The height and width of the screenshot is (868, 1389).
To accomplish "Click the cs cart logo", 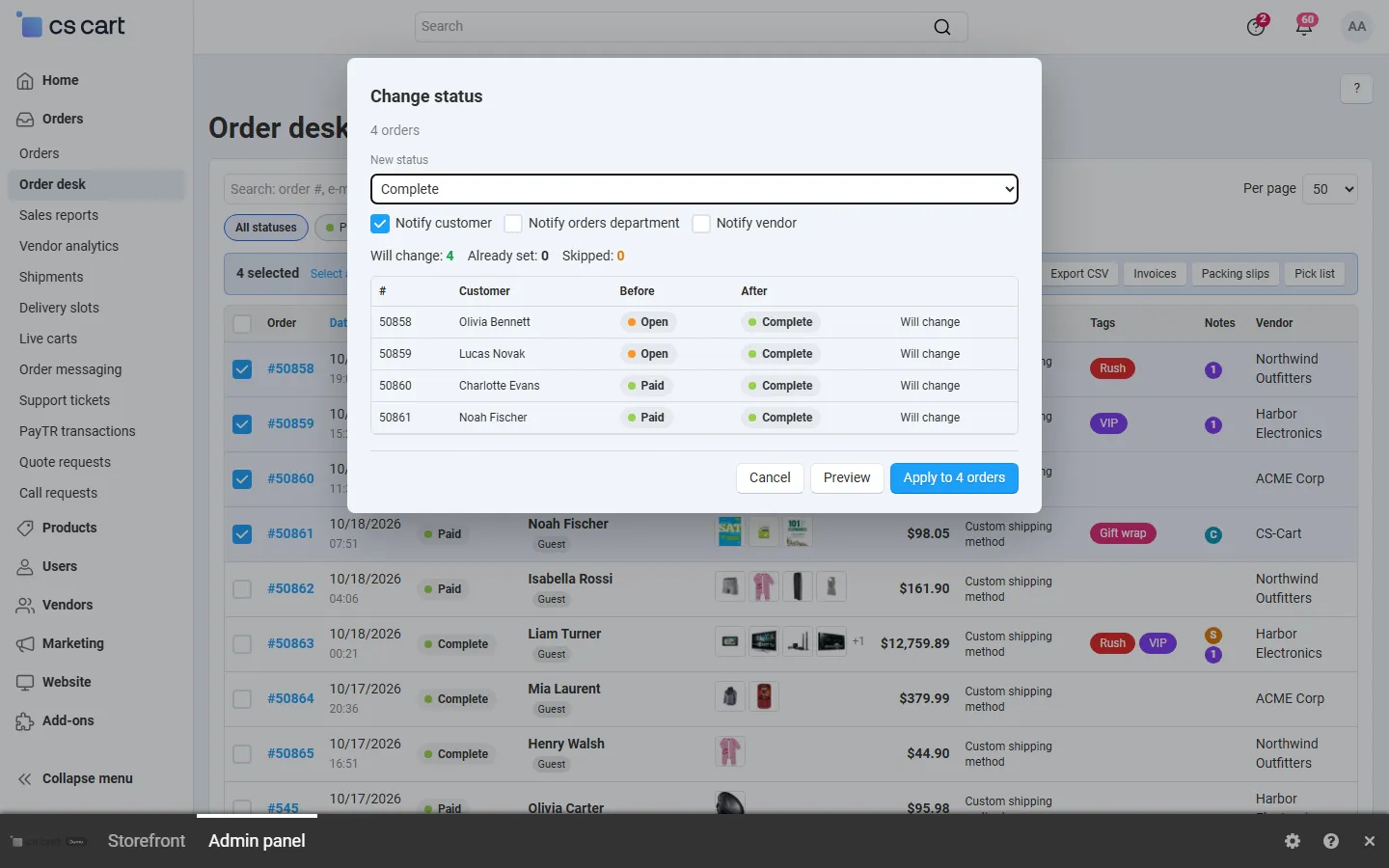I will [x=70, y=26].
